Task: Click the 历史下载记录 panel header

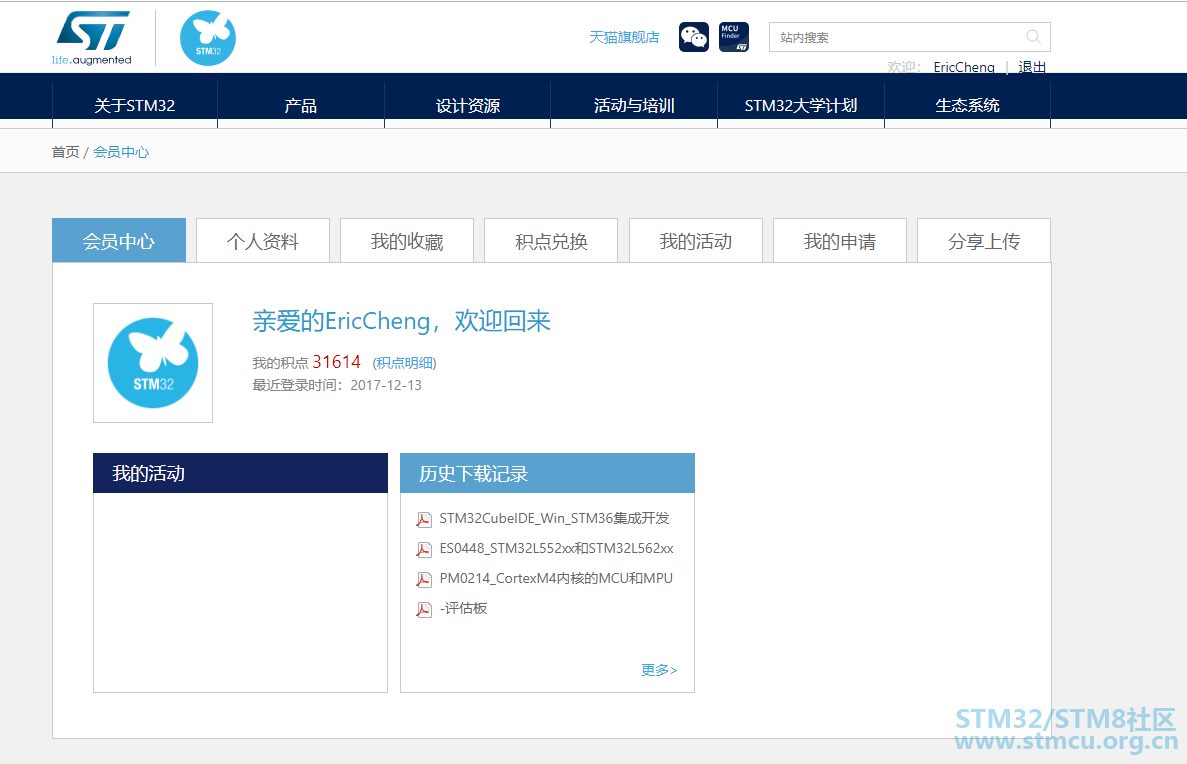Action: click(547, 473)
